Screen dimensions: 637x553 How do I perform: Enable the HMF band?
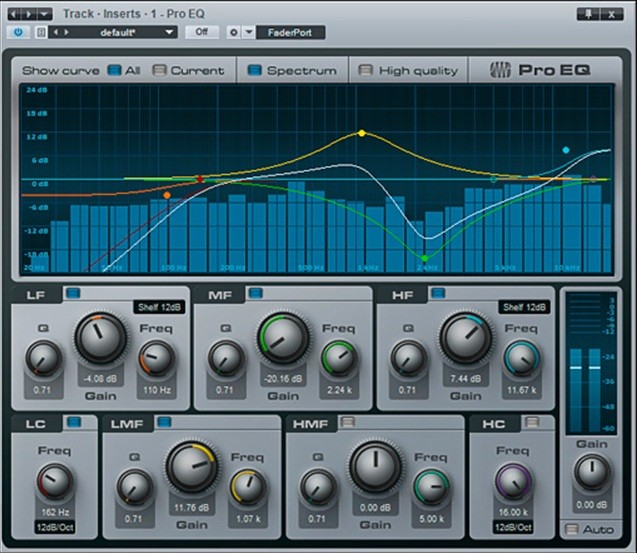click(x=347, y=423)
